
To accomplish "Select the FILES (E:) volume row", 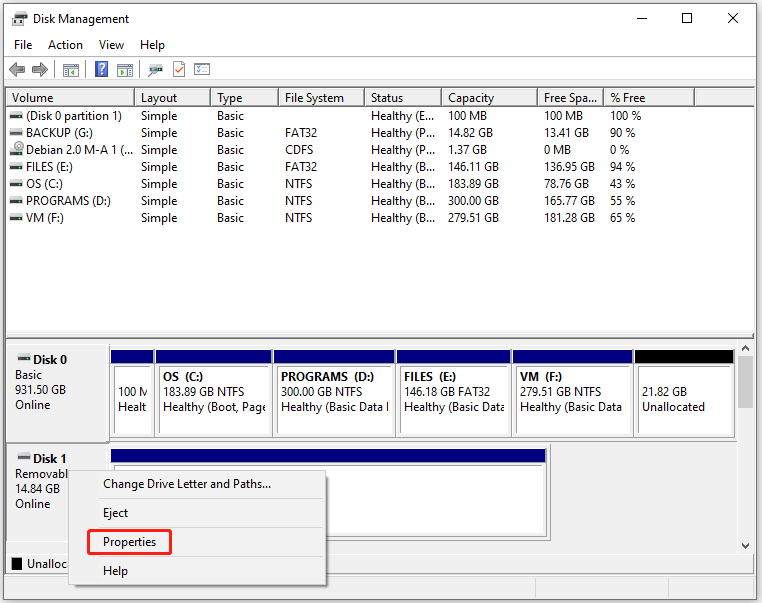I will coord(380,167).
